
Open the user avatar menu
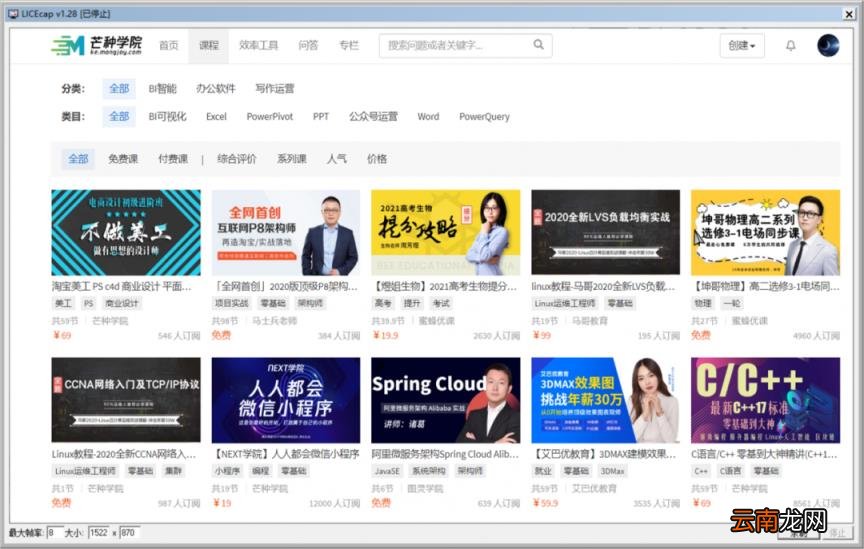828,45
